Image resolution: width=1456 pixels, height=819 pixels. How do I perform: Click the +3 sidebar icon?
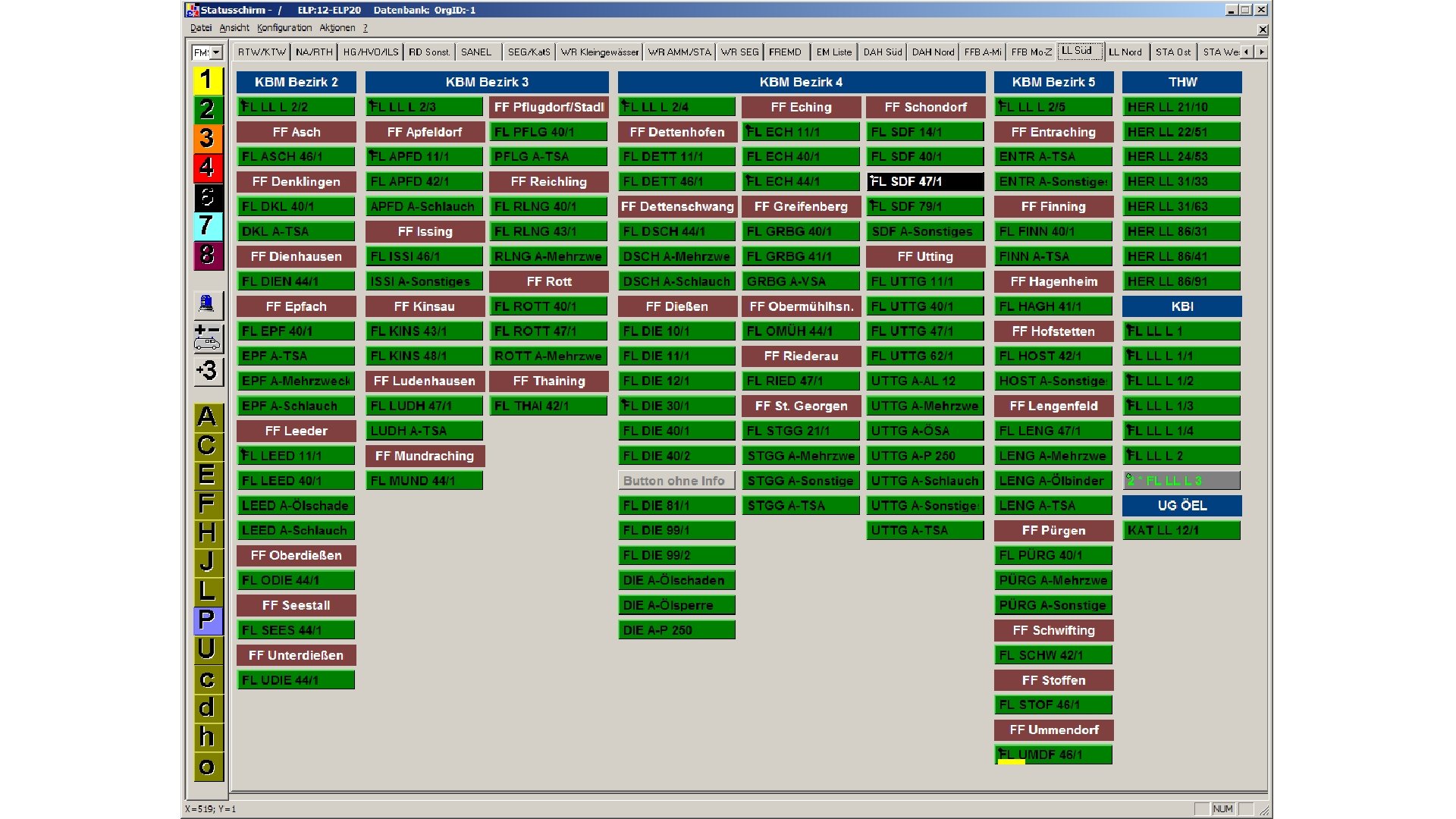(206, 371)
